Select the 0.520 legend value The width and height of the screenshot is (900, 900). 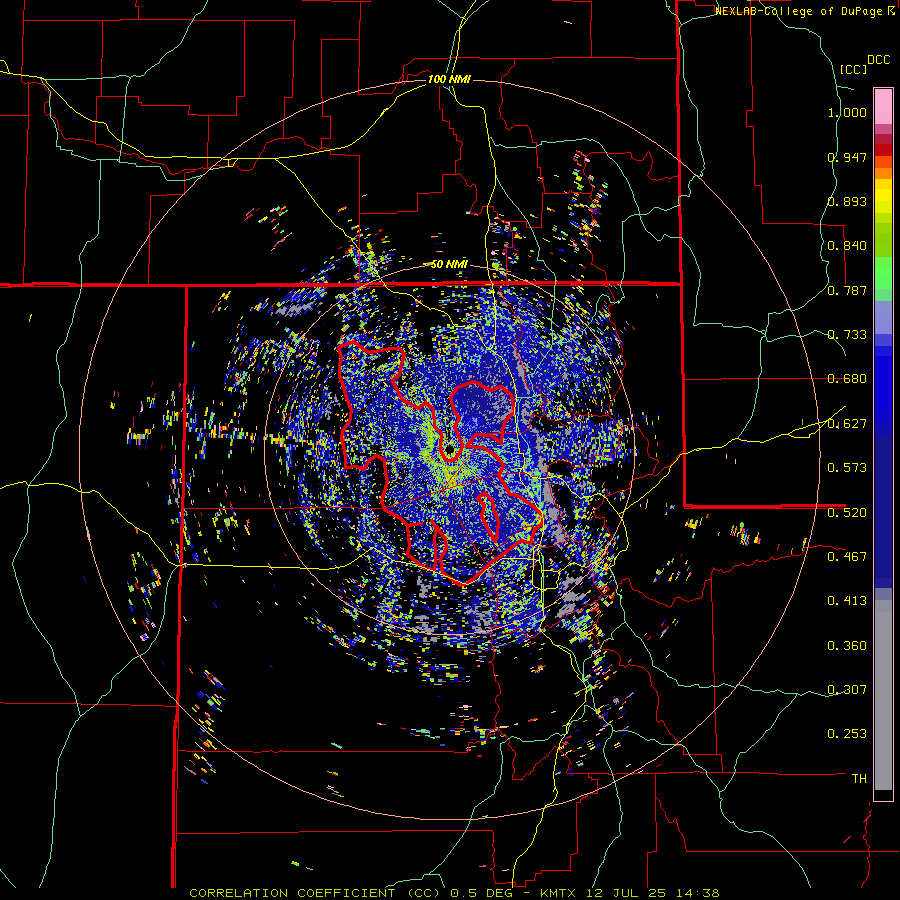click(x=847, y=512)
